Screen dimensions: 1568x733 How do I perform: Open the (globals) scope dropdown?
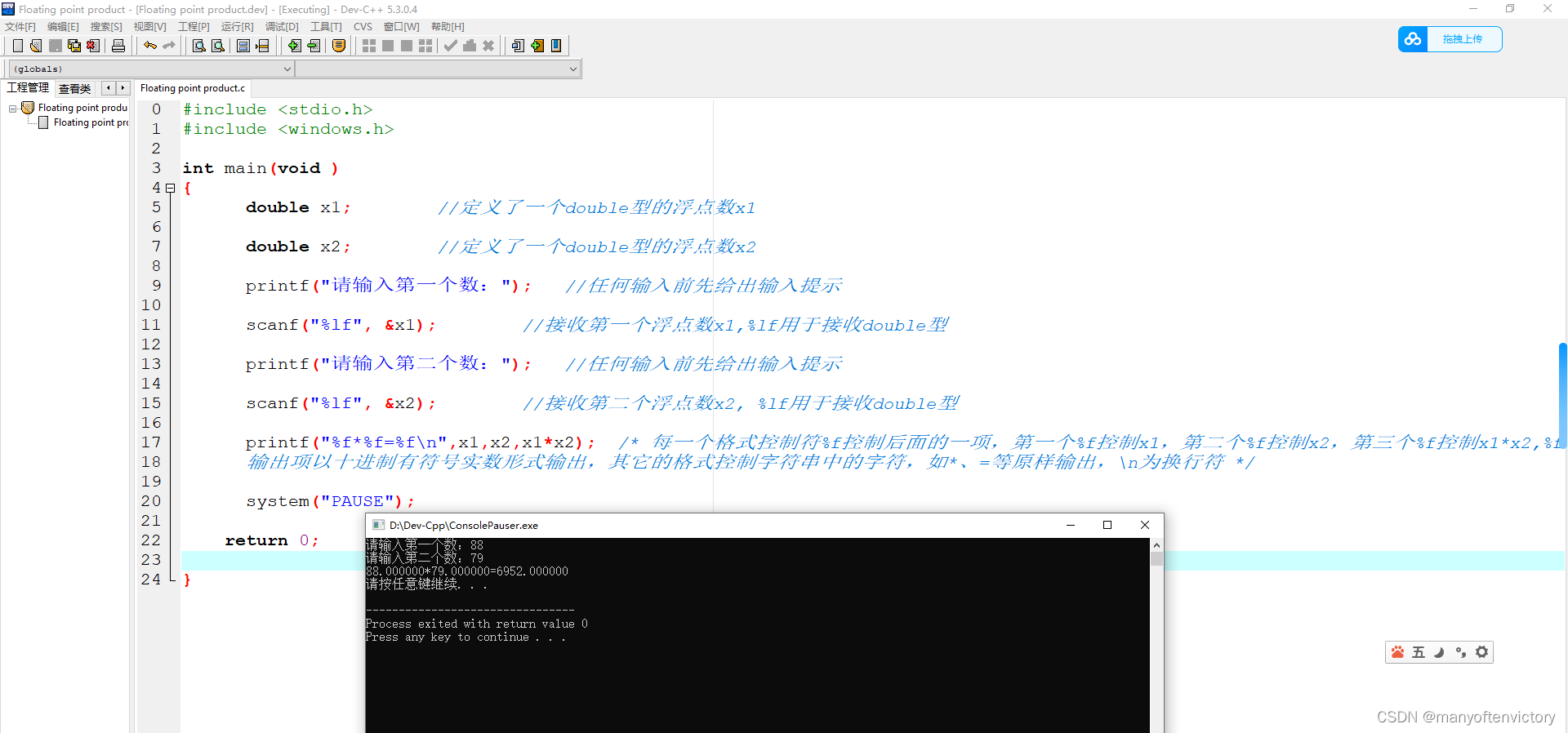[150, 69]
